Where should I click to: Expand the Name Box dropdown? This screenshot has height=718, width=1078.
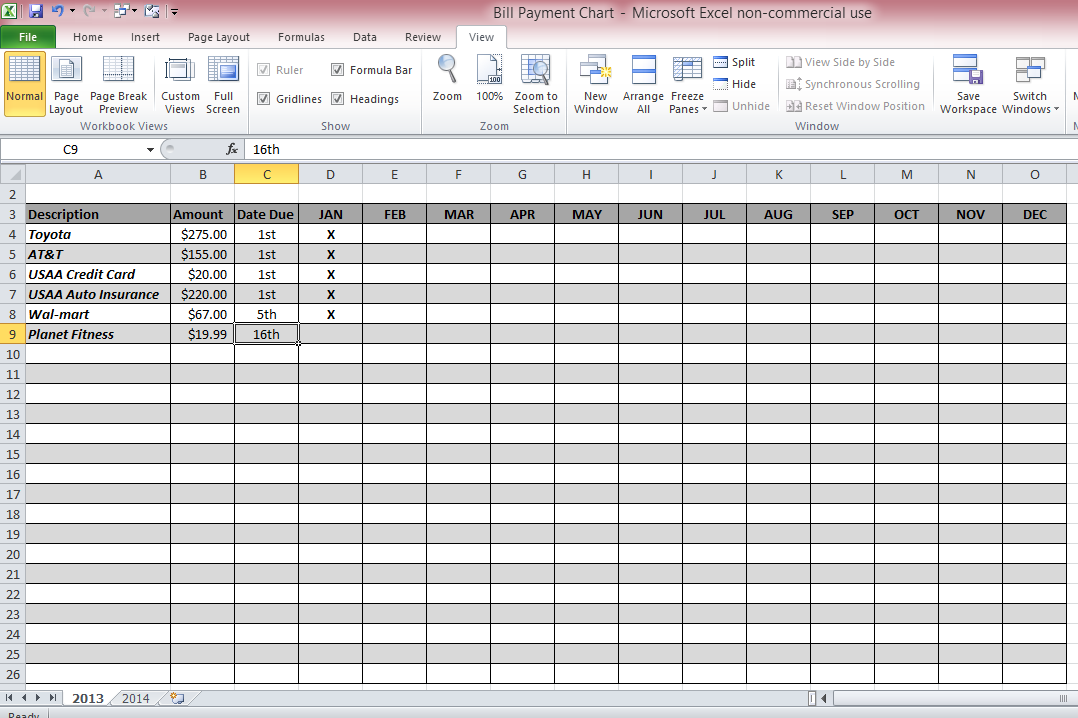[x=150, y=149]
